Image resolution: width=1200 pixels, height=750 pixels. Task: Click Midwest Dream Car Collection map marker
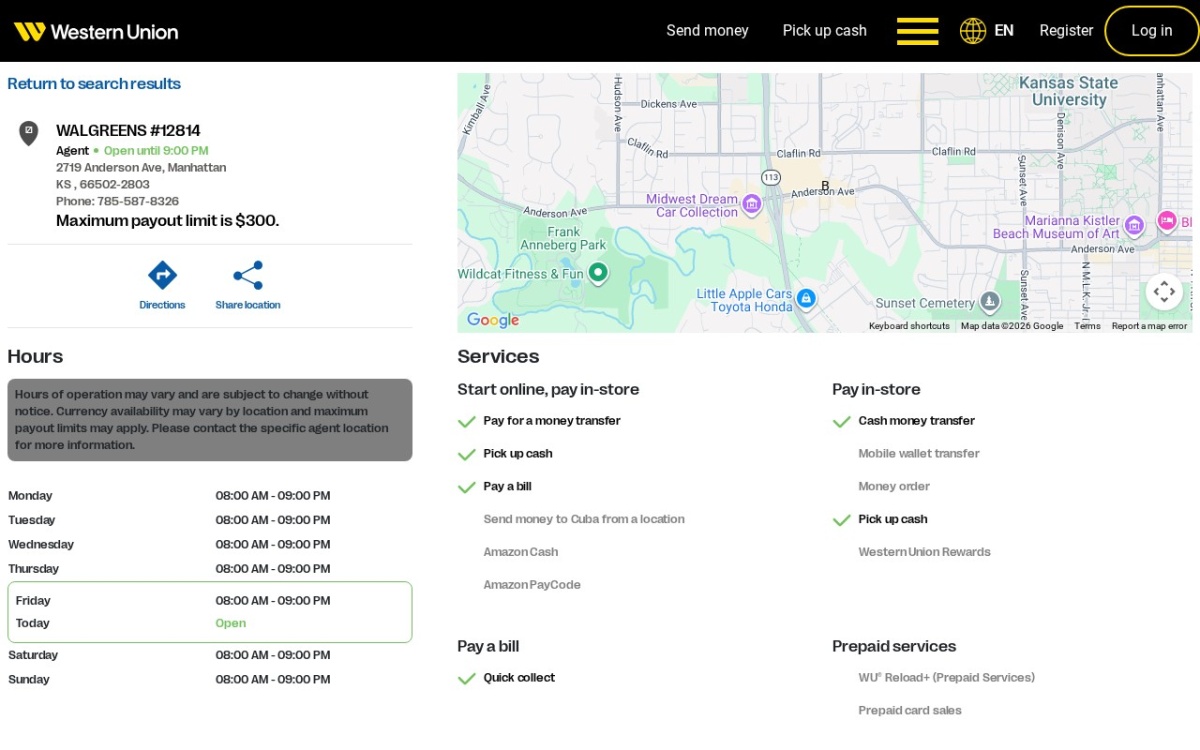pyautogui.click(x=752, y=204)
